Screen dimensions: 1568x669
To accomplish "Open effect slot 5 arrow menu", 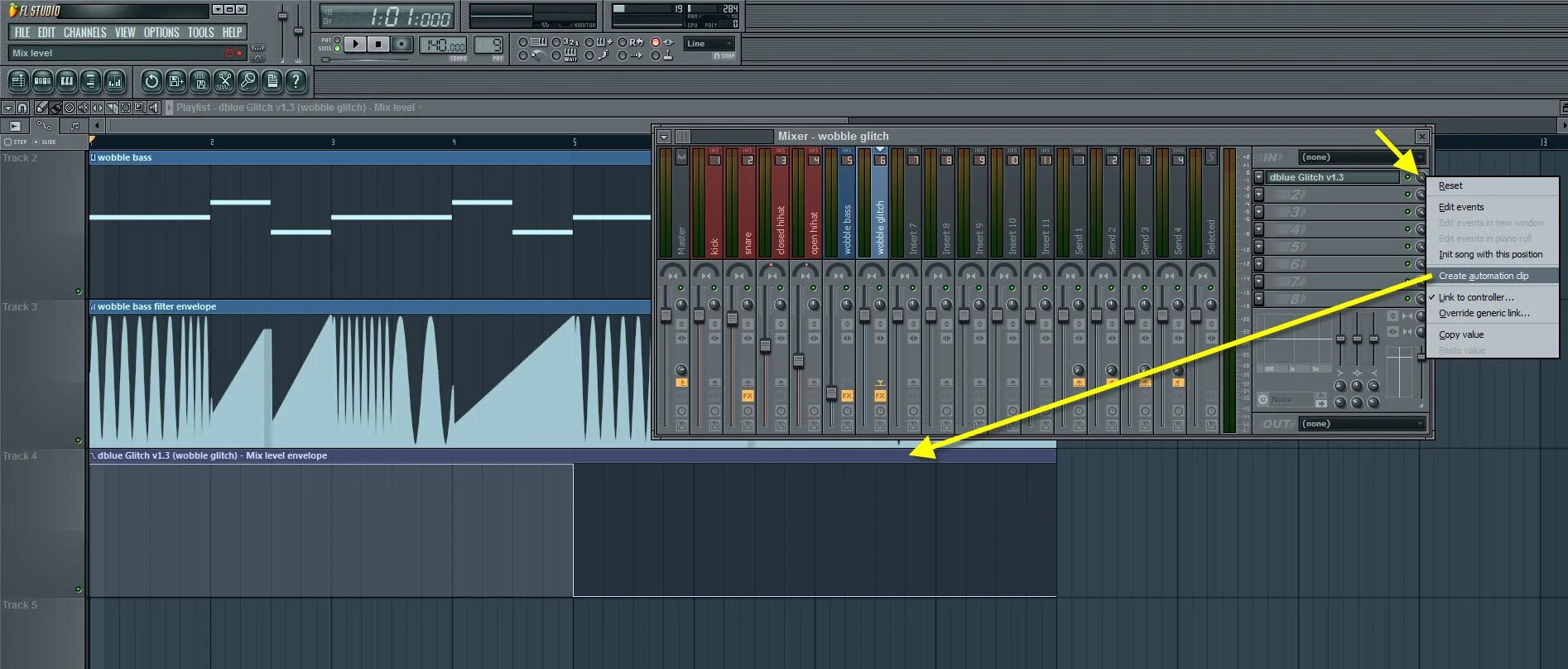I will 1258,247.
